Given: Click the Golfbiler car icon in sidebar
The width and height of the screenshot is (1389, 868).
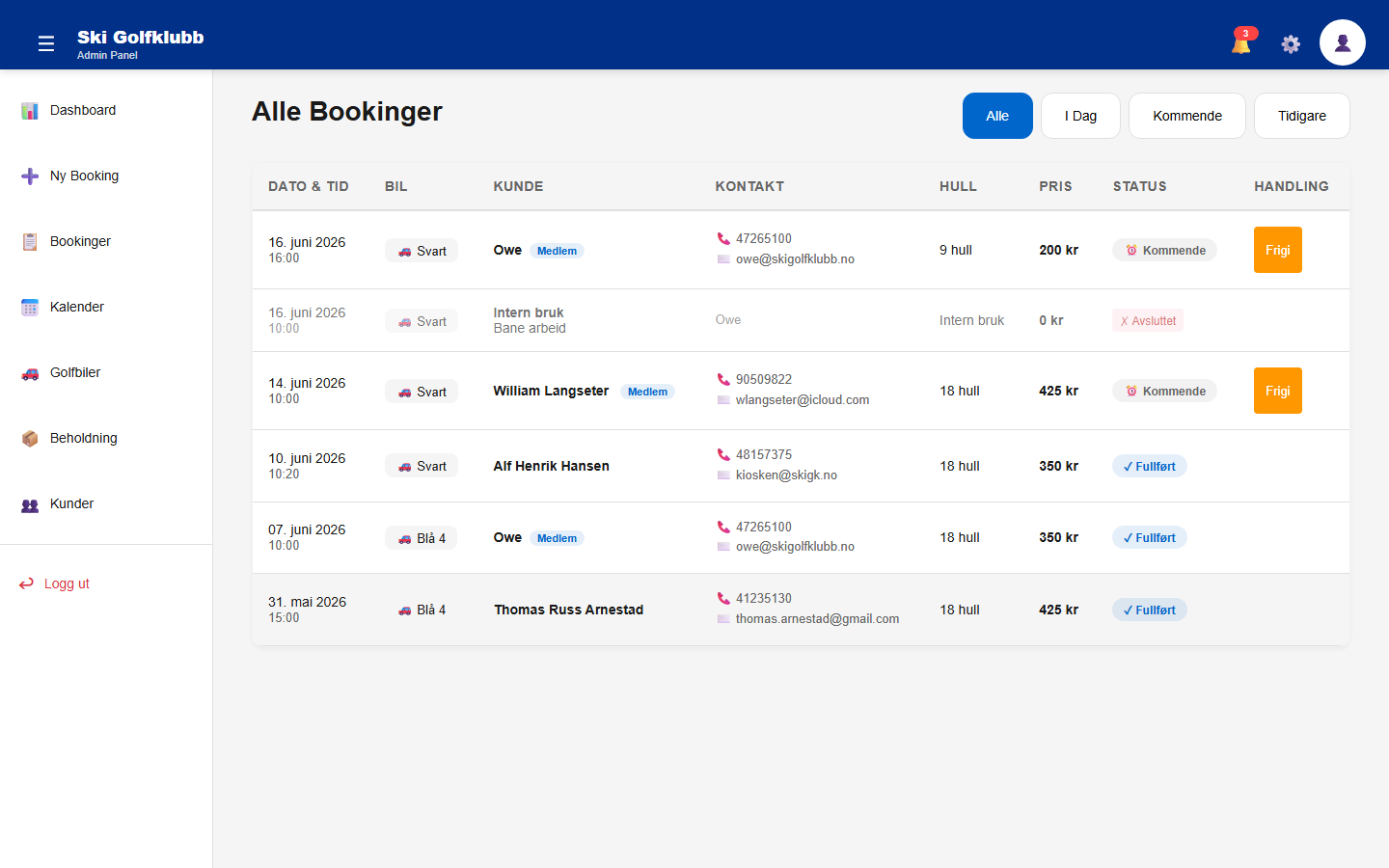Looking at the screenshot, I should pos(30,373).
